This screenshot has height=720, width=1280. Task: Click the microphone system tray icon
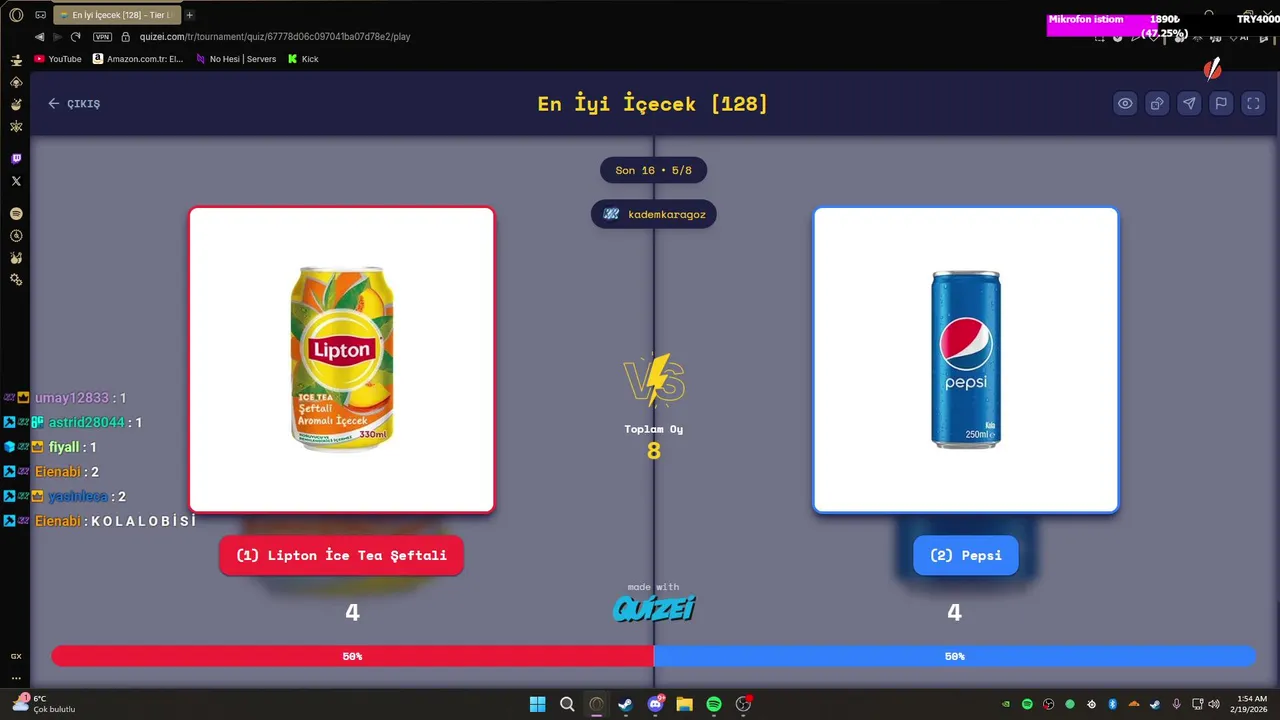click(x=1176, y=704)
